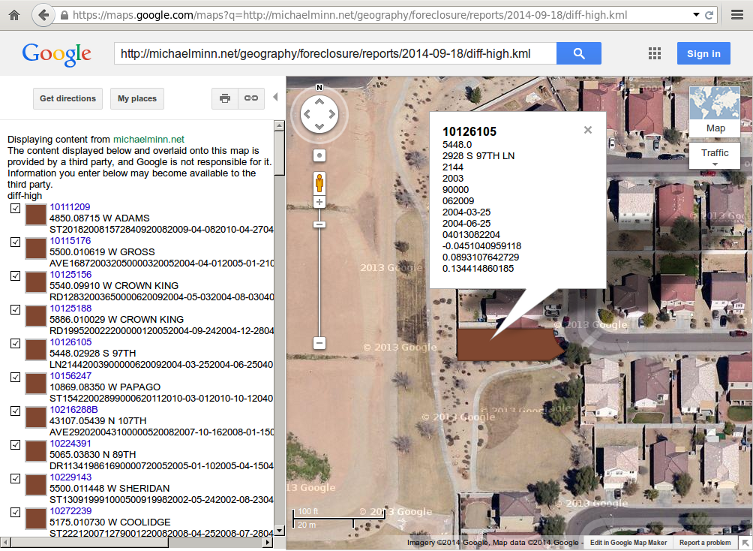The width and height of the screenshot is (753, 551).
Task: Click the blue Sign in button
Action: 703,54
